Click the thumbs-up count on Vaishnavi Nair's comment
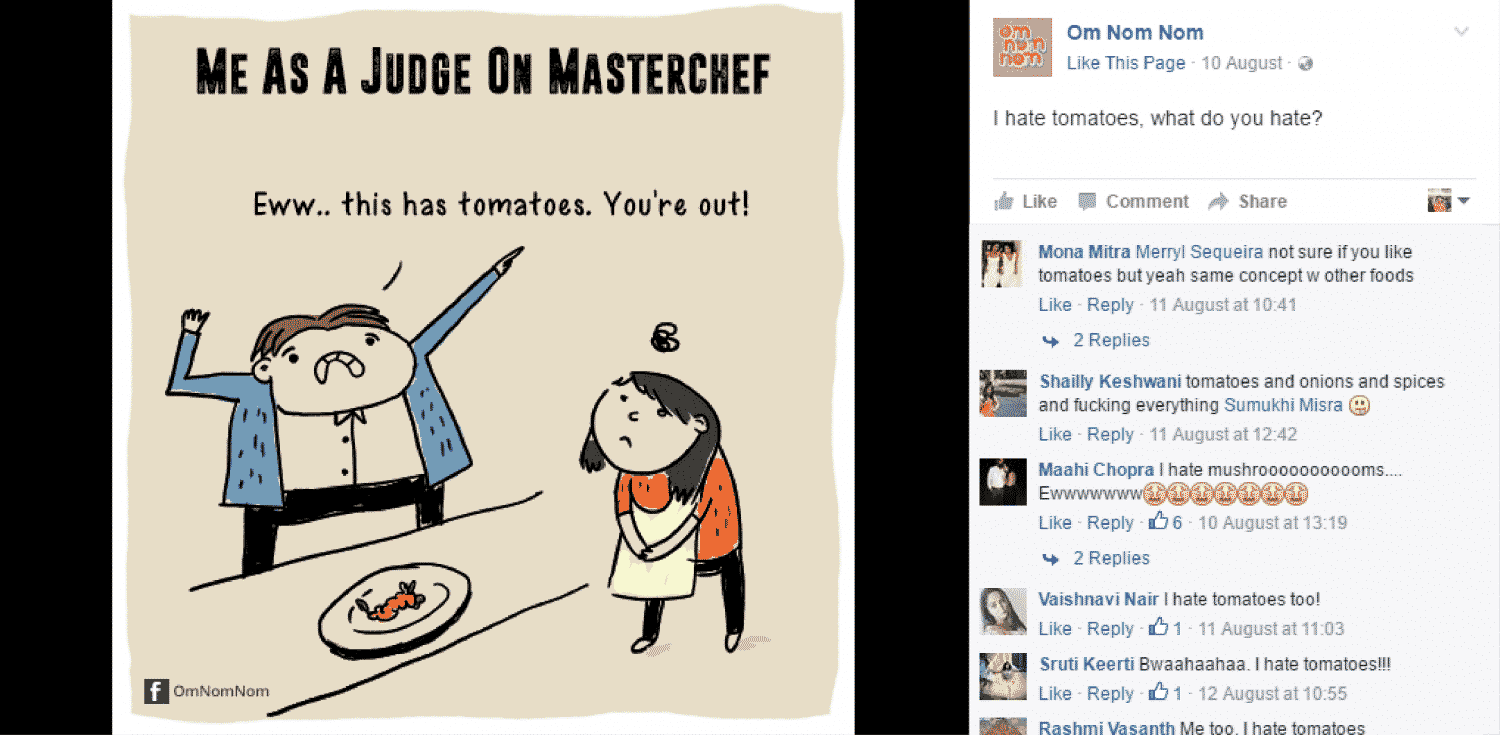The width and height of the screenshot is (1500, 735). click(1166, 628)
